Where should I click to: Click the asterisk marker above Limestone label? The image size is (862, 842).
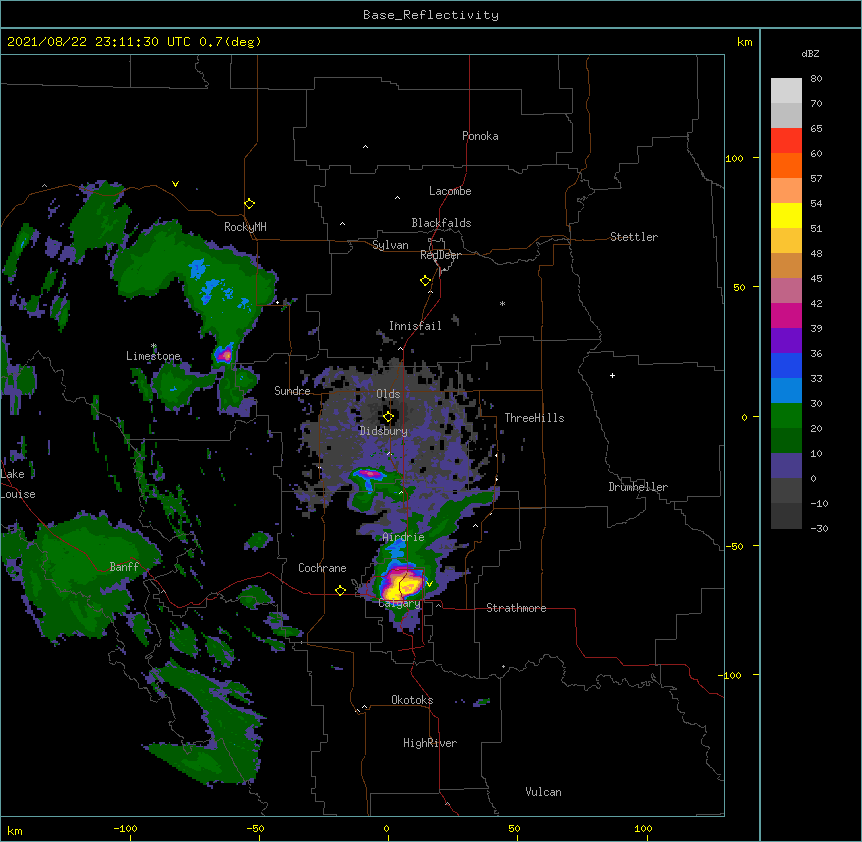pos(154,346)
